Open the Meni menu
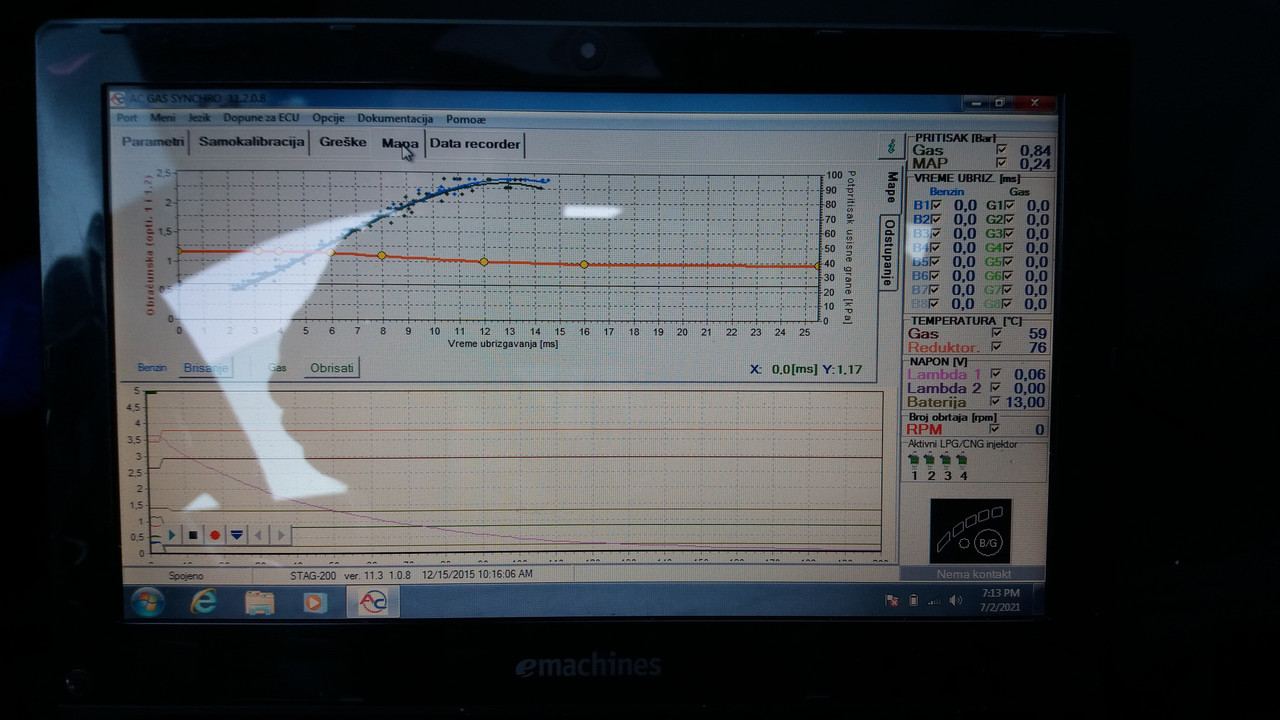This screenshot has width=1280, height=720. 163,118
